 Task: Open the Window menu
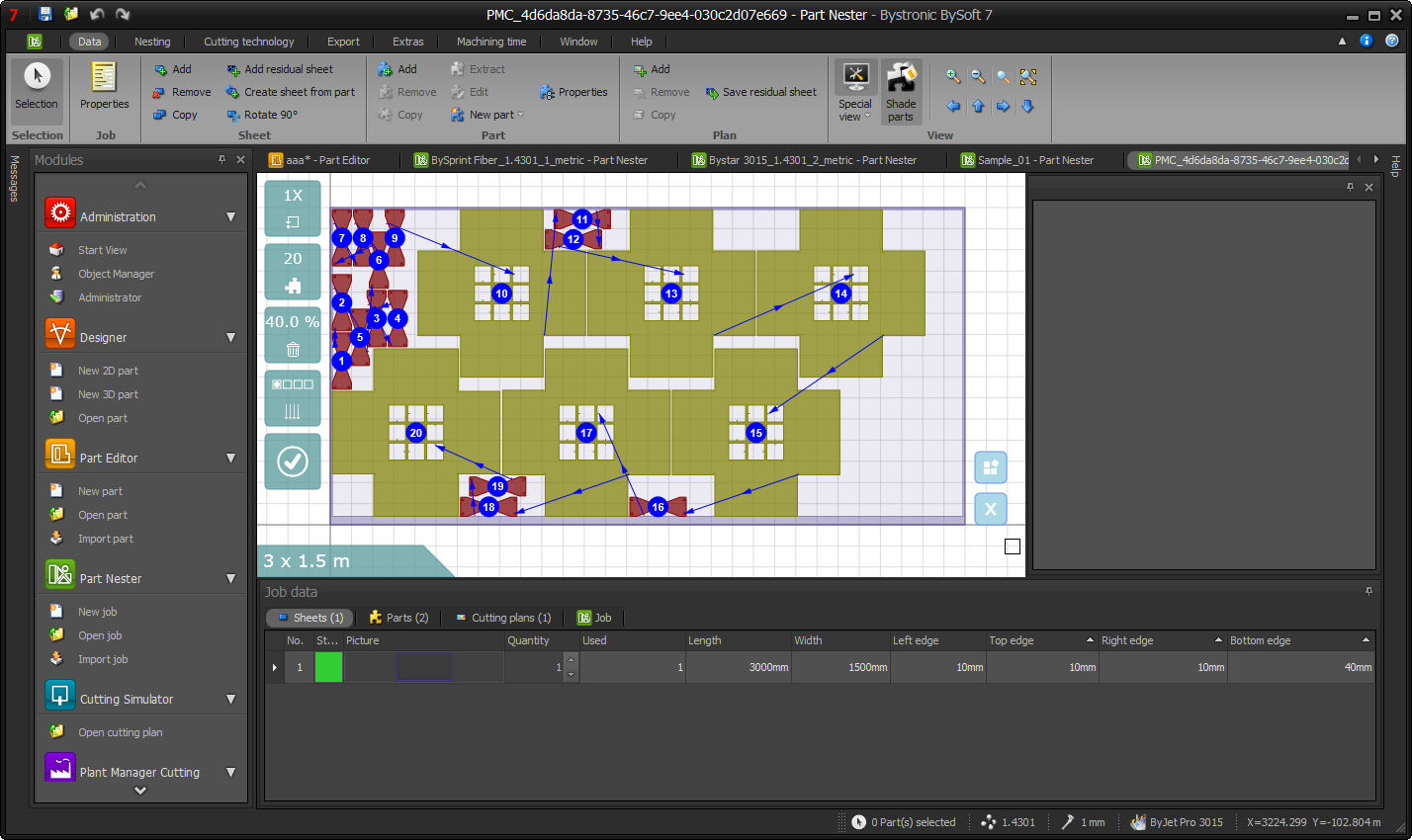[x=578, y=42]
